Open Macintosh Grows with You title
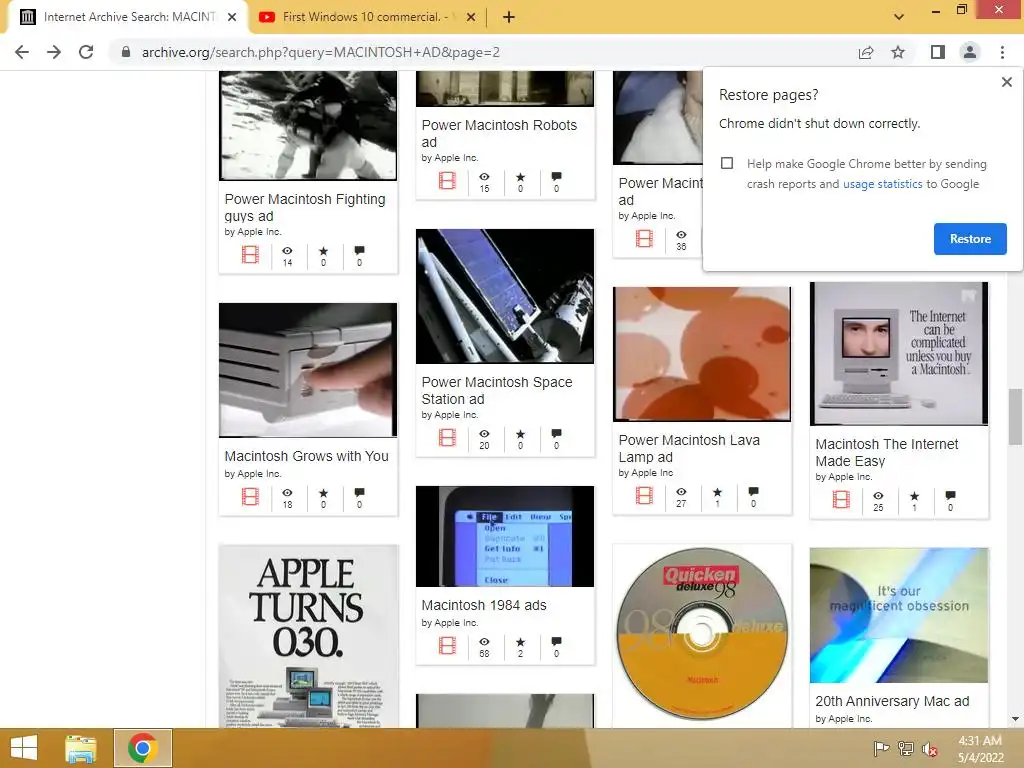The height and width of the screenshot is (768, 1024). pyautogui.click(x=306, y=456)
